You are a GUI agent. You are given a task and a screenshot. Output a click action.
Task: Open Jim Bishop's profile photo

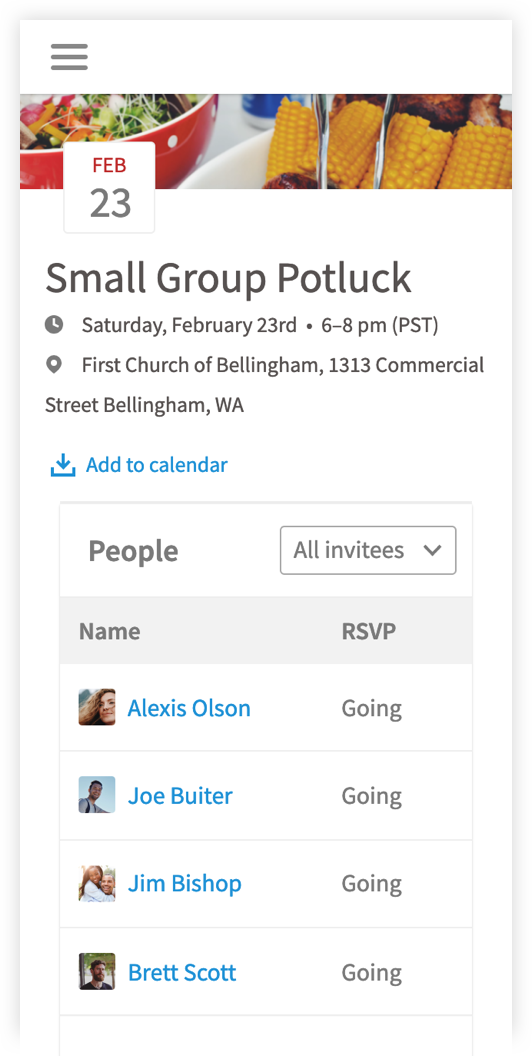tap(97, 883)
